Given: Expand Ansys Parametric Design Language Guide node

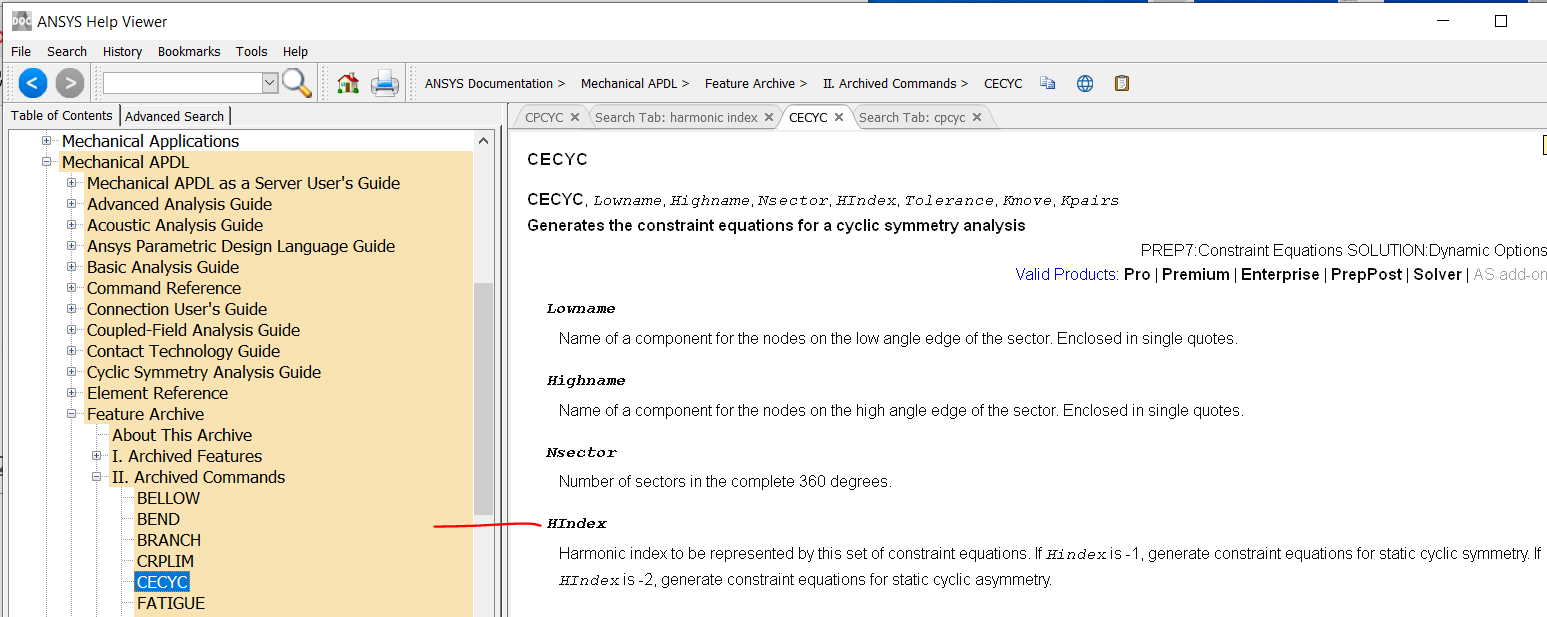Looking at the screenshot, I should coord(71,246).
